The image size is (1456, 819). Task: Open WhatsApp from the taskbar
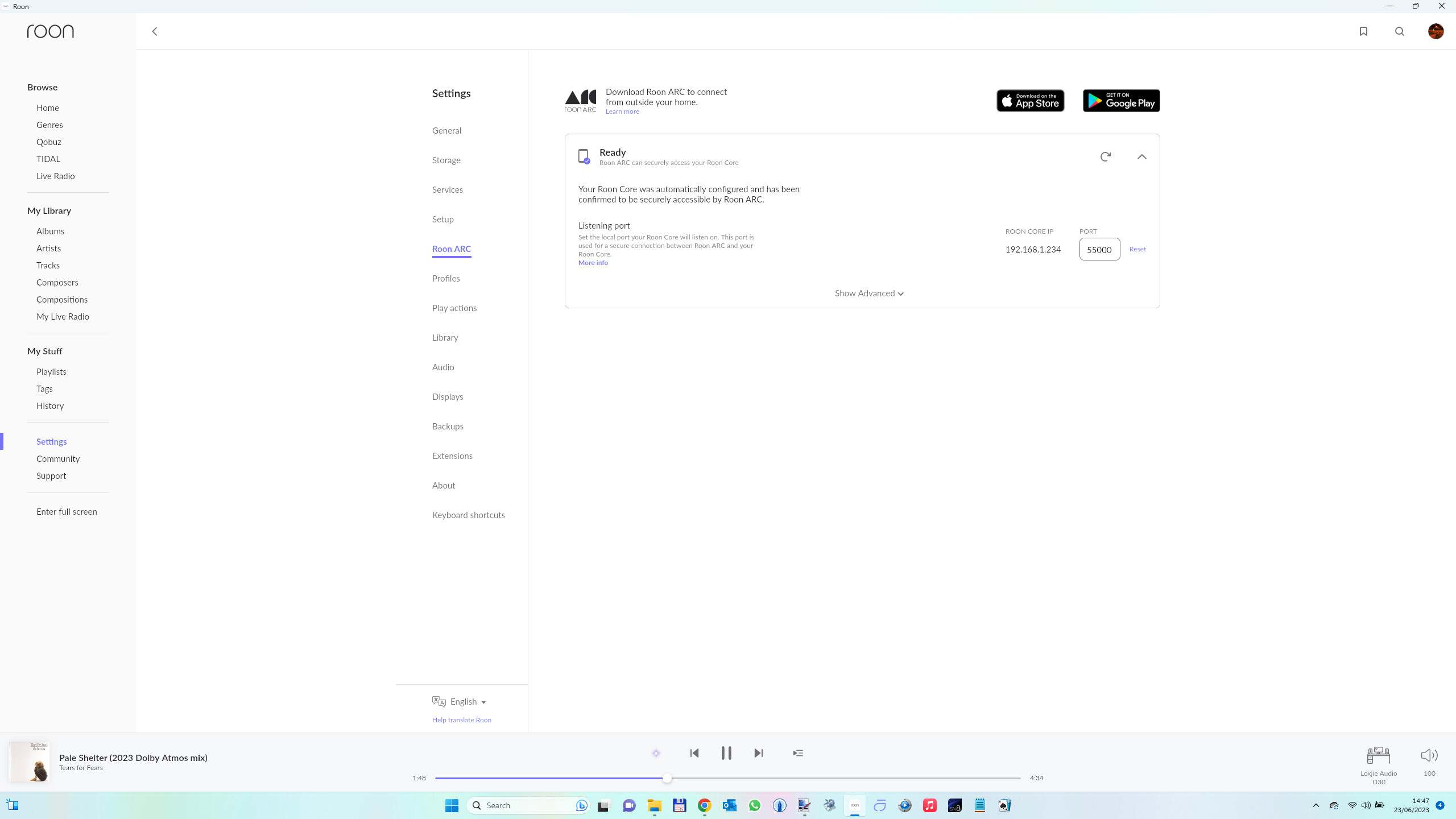pyautogui.click(x=754, y=805)
